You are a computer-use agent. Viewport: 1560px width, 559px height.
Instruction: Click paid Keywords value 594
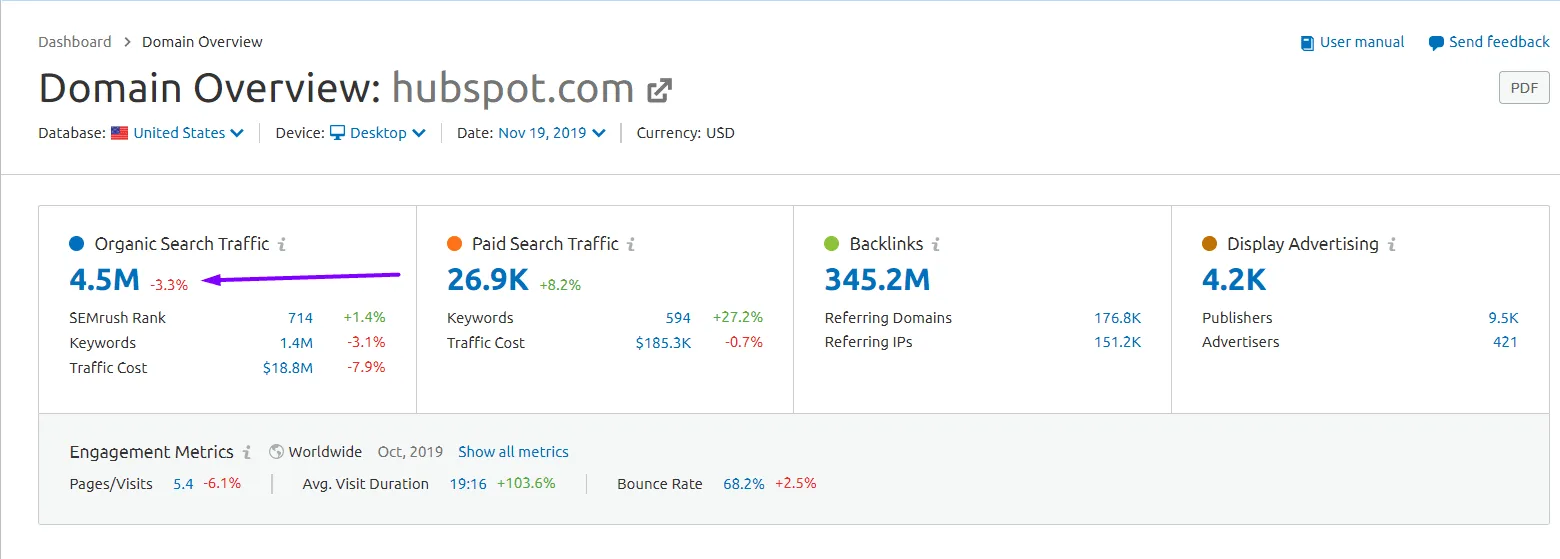tap(678, 318)
